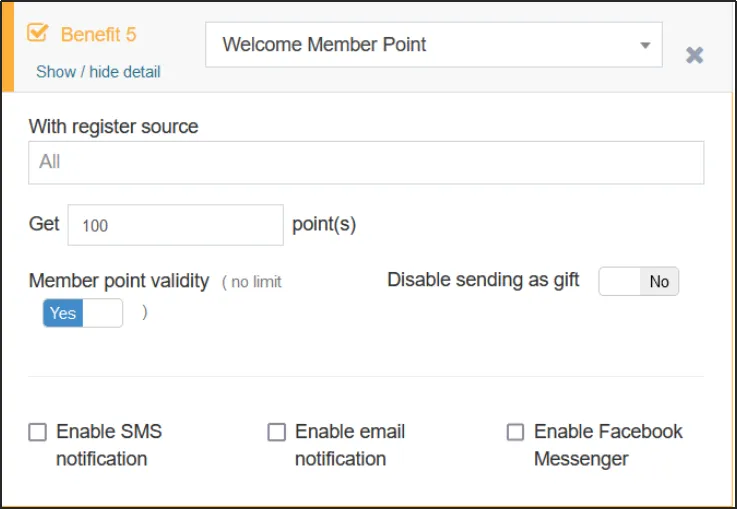Uncheck the Benefit 5 checkbox icon

[38, 34]
